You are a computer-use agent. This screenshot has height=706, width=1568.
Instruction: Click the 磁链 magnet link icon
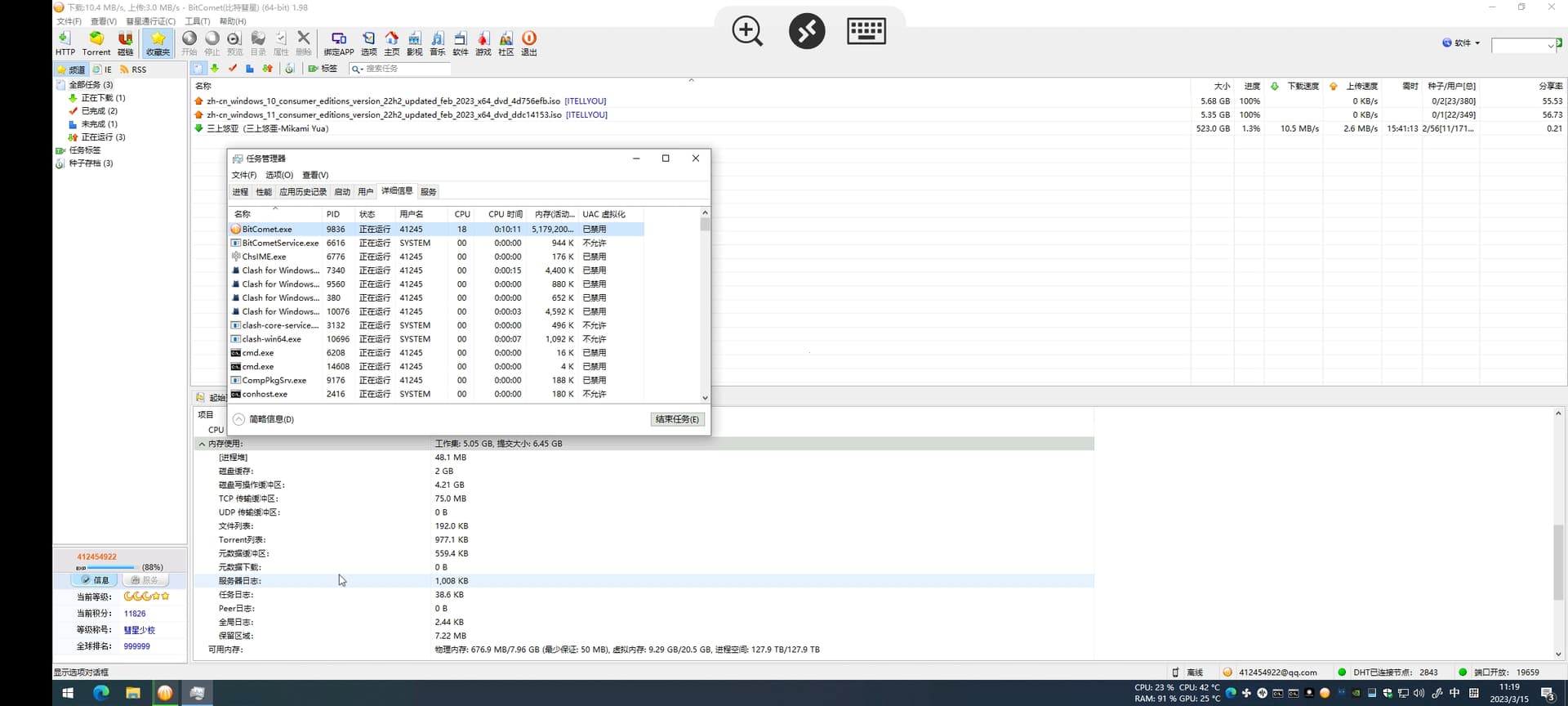point(125,43)
